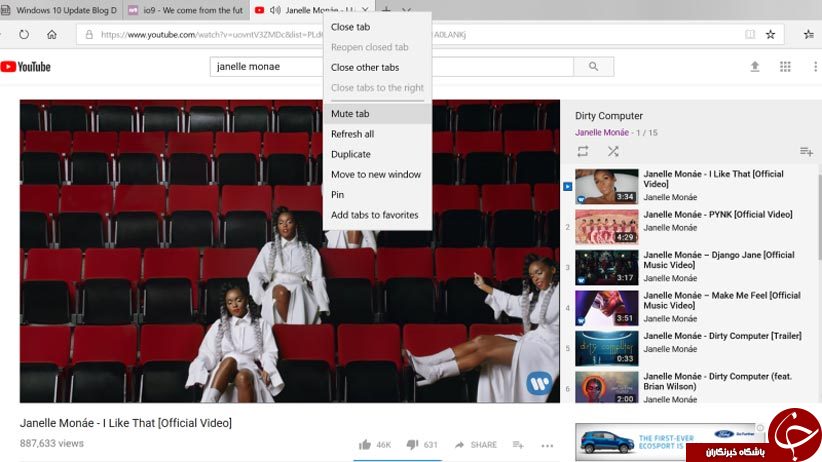Open YouTube settings vertical dots menu

click(x=815, y=67)
